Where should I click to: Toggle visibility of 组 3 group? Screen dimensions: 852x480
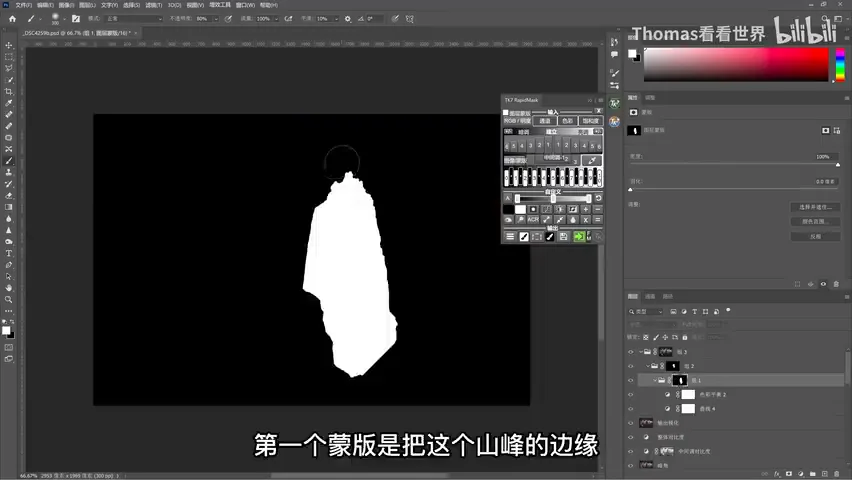[x=631, y=352]
